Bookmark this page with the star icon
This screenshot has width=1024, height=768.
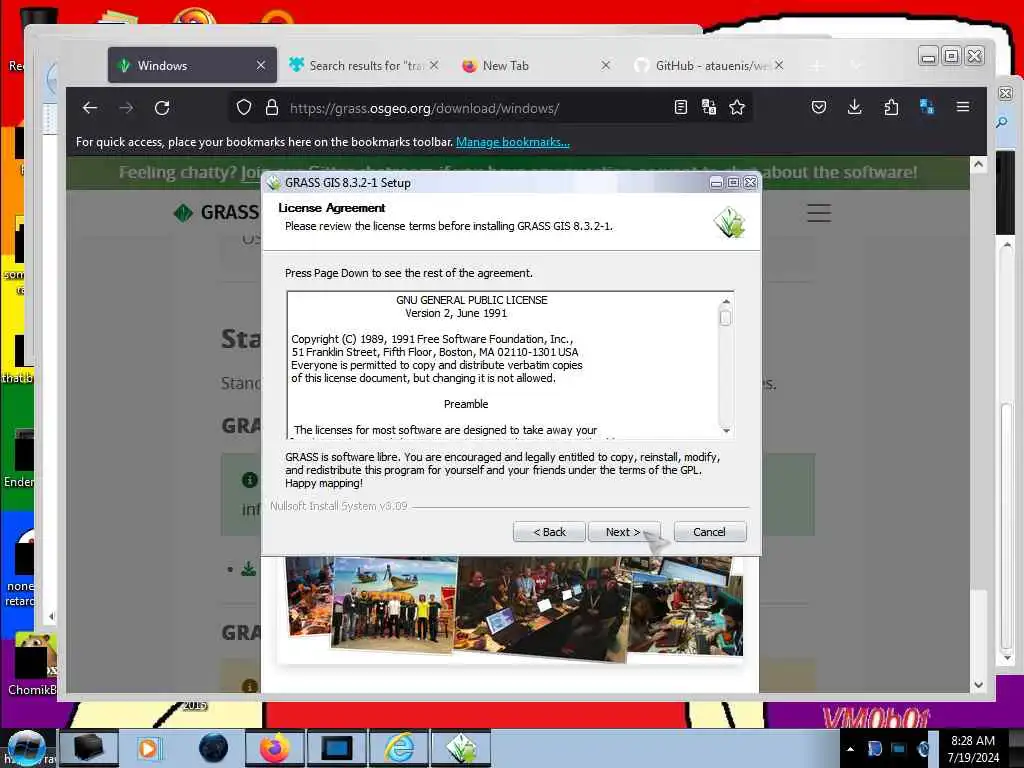point(737,107)
